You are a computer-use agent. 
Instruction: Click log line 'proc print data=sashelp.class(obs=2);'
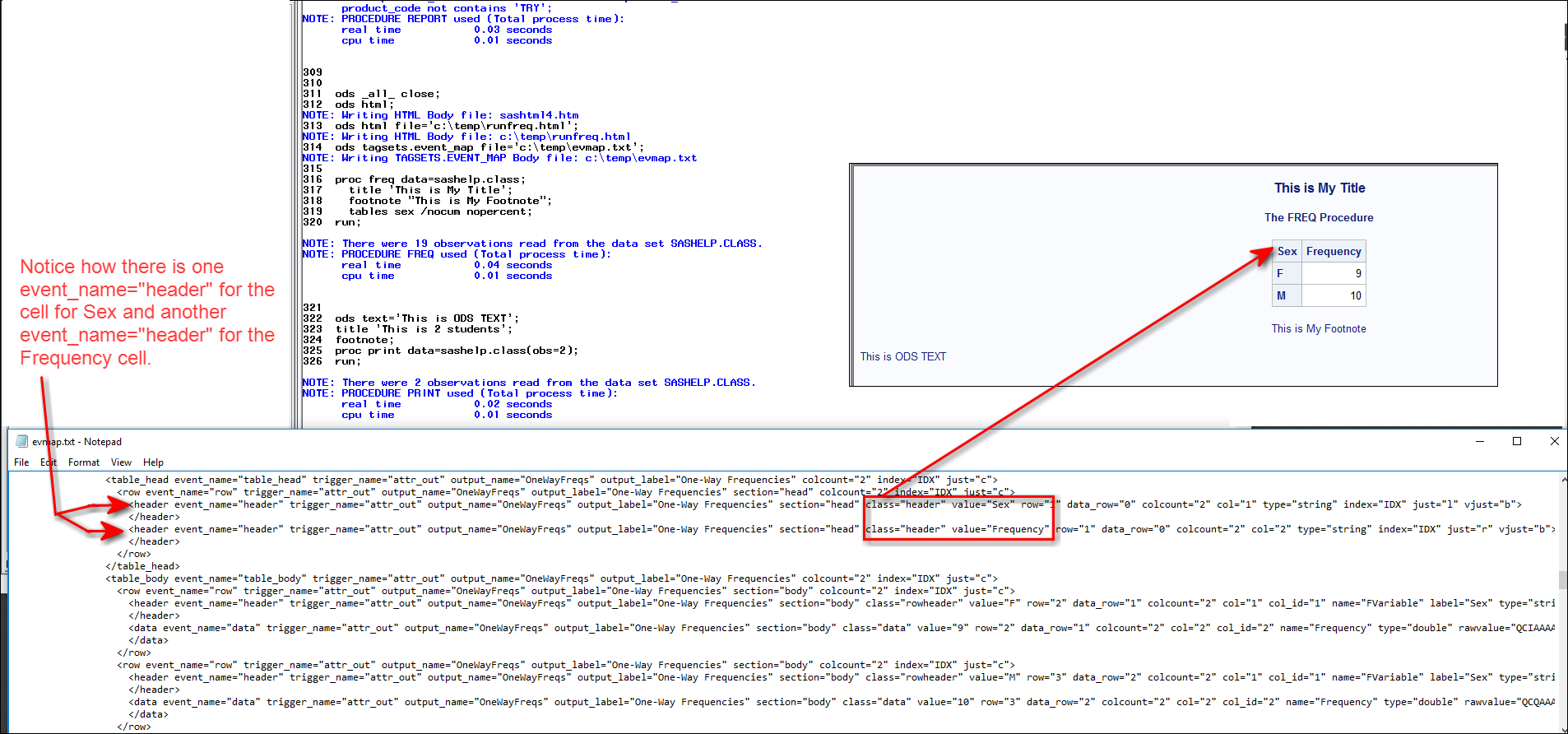(457, 351)
